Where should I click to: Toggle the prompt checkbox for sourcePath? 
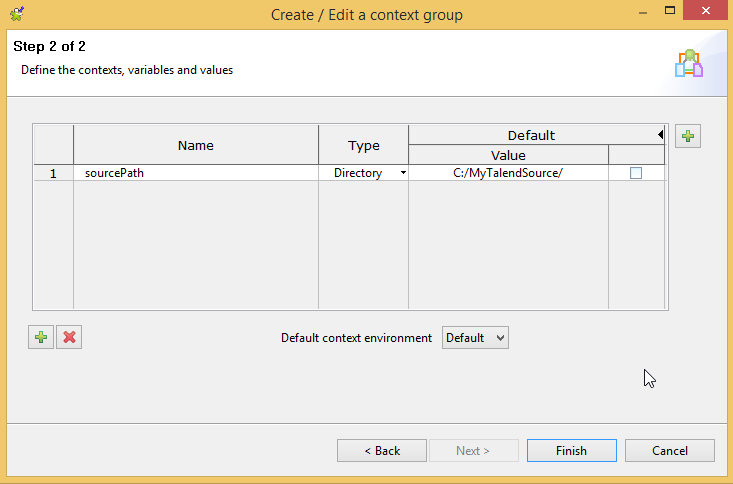636,173
